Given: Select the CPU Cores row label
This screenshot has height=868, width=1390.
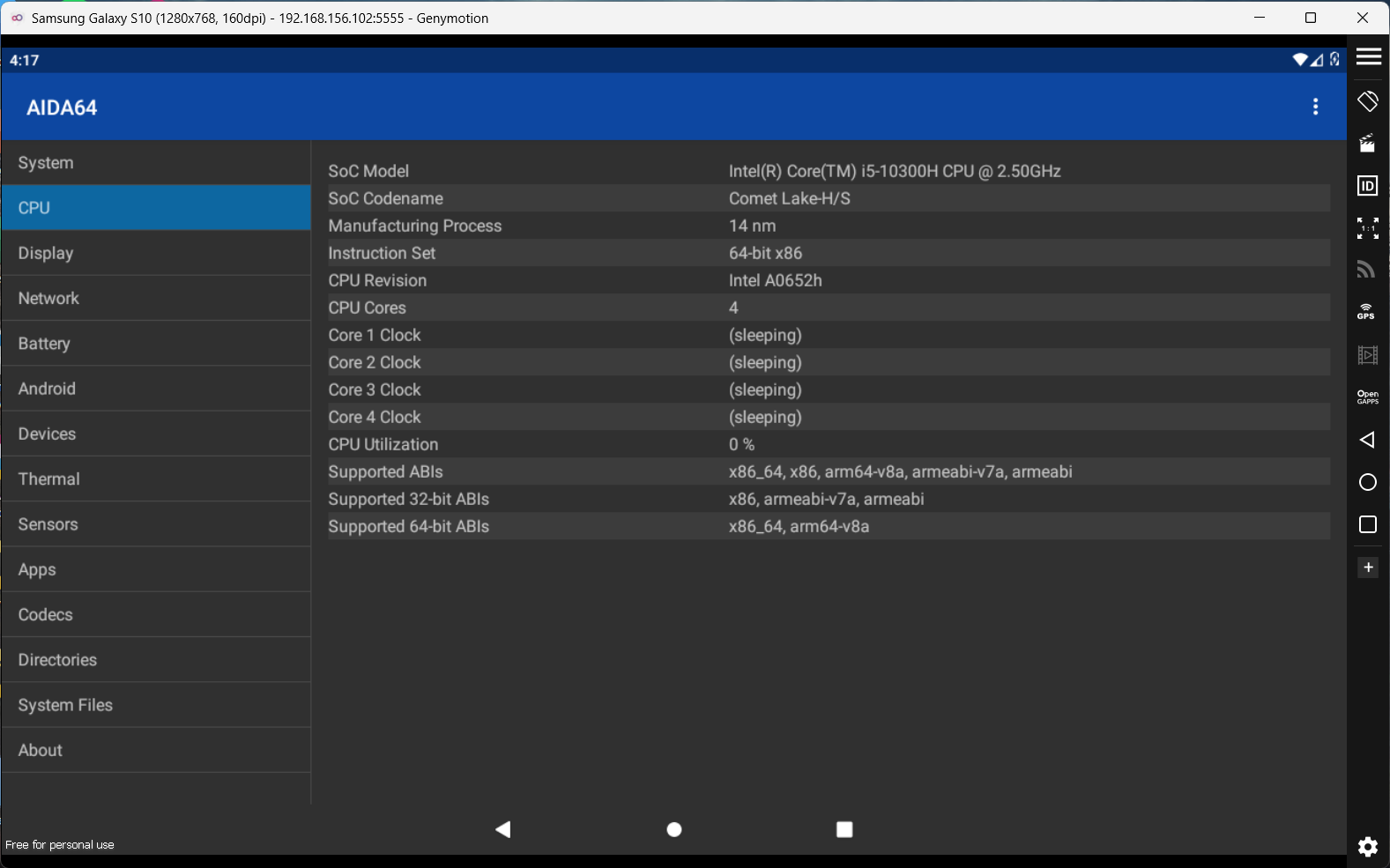Looking at the screenshot, I should (368, 308).
